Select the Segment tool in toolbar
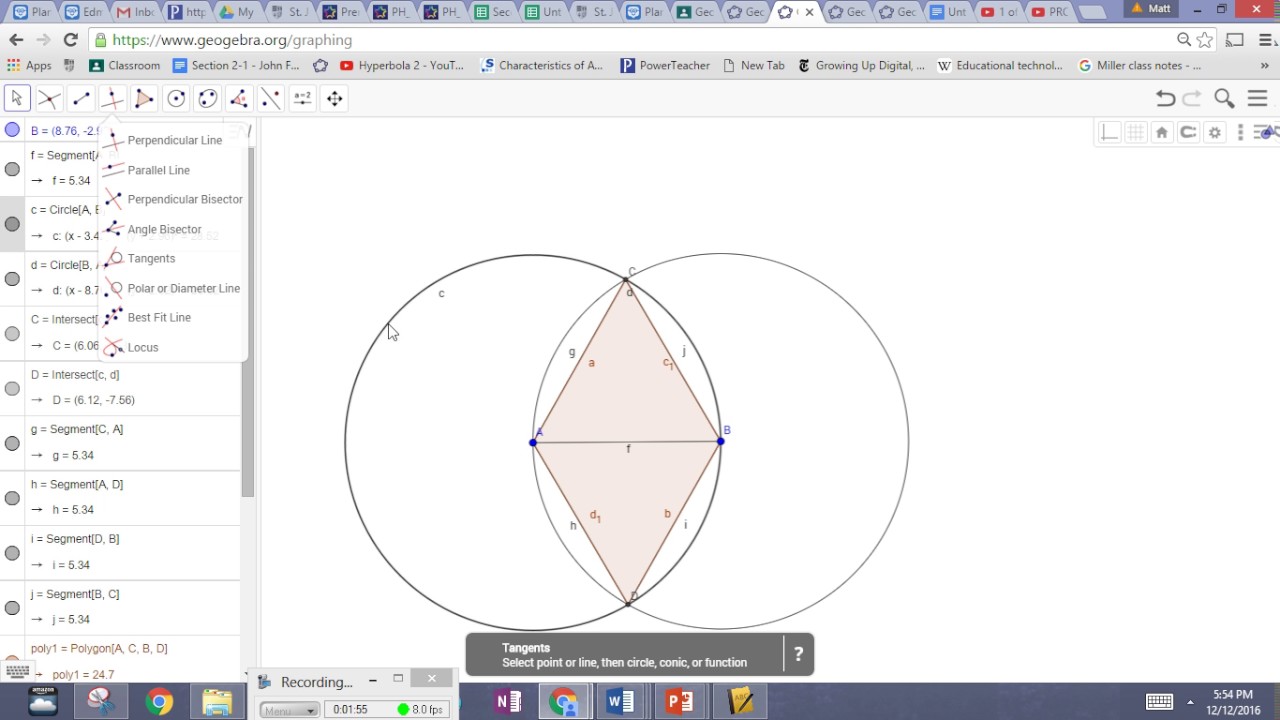This screenshot has height=720, width=1280. click(x=80, y=98)
